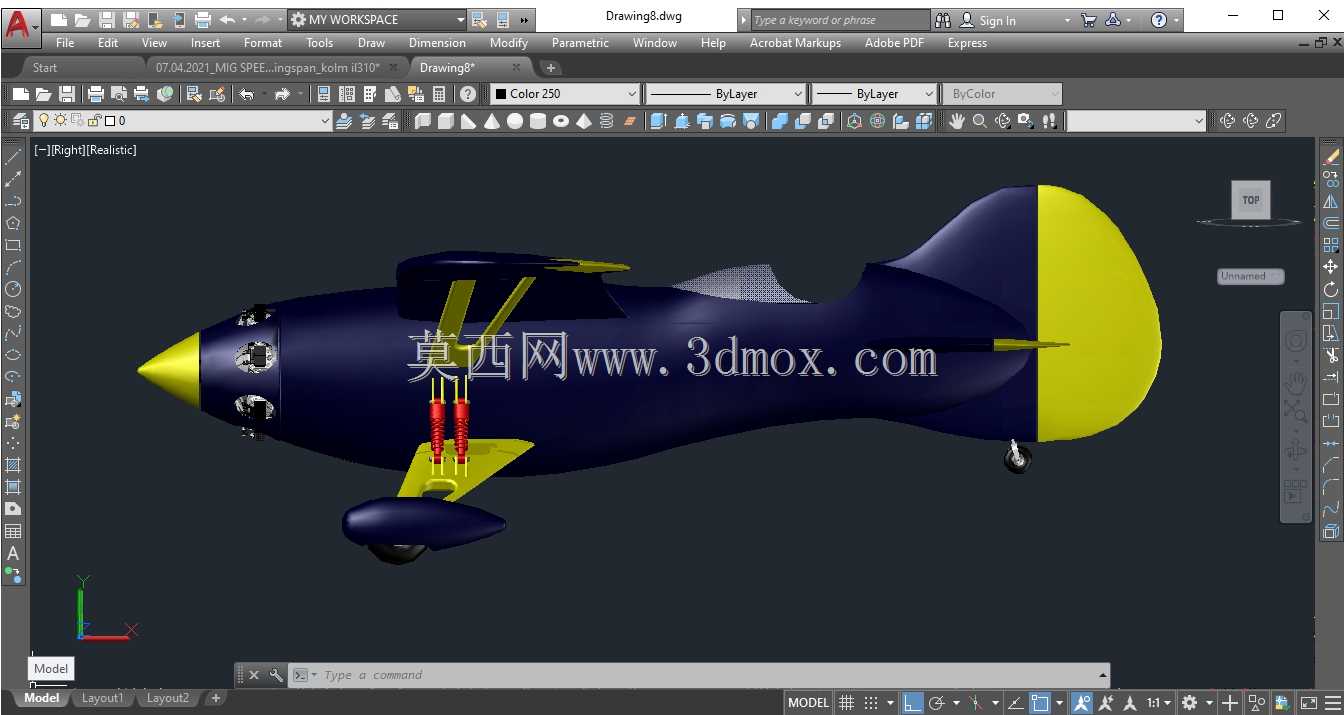Click the TOP face of ViewCube
The width and height of the screenshot is (1344, 715).
coord(1251,200)
